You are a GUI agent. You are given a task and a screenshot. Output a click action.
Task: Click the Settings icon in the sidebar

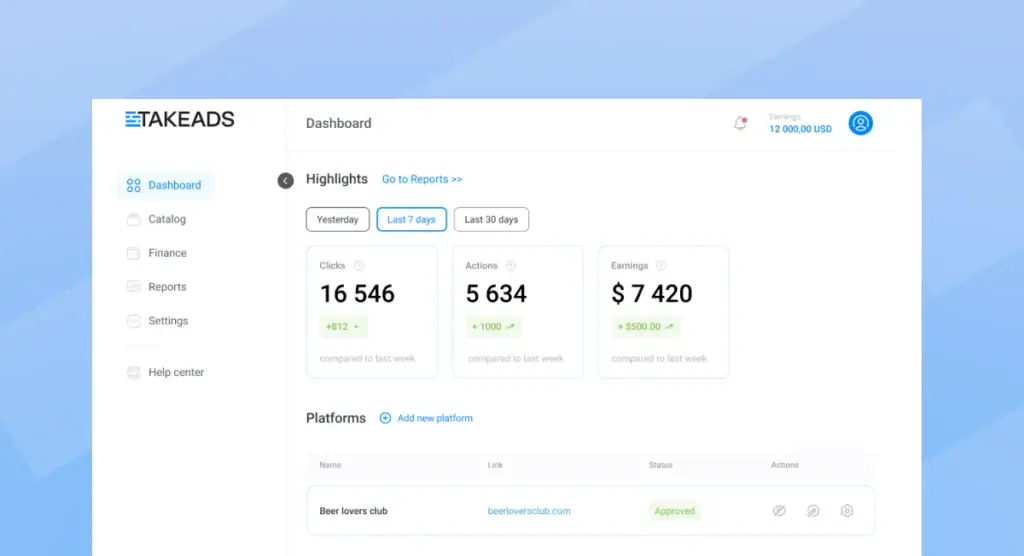pos(133,321)
